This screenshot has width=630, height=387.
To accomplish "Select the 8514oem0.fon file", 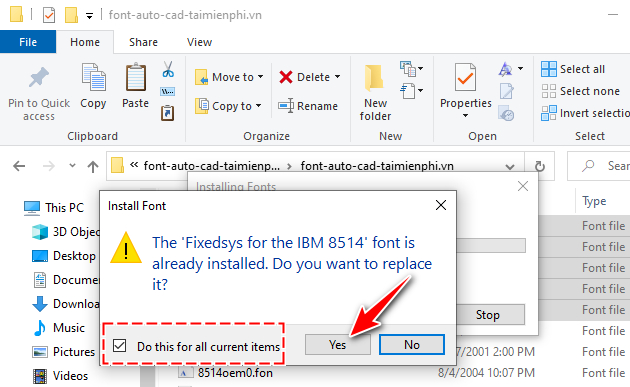I will (x=225, y=373).
